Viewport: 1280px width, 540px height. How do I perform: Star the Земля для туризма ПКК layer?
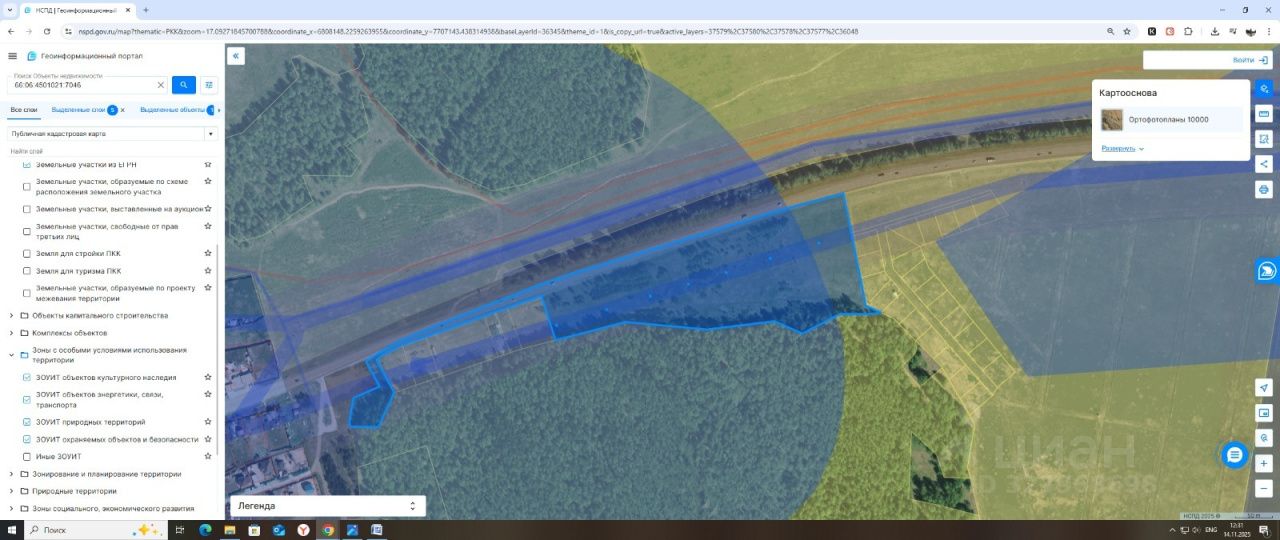[x=208, y=270]
